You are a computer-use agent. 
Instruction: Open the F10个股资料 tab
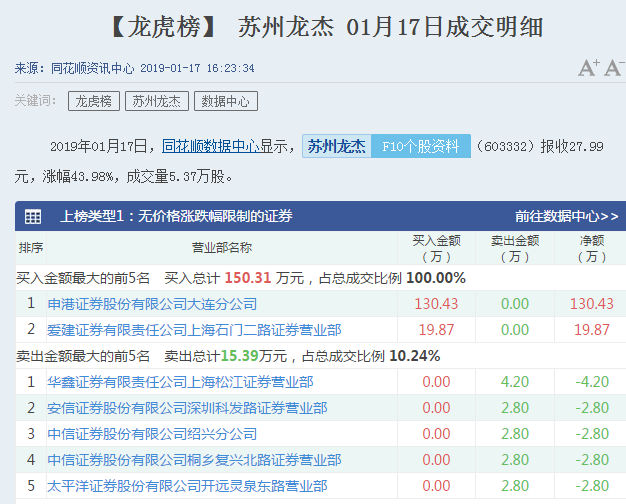pos(420,146)
